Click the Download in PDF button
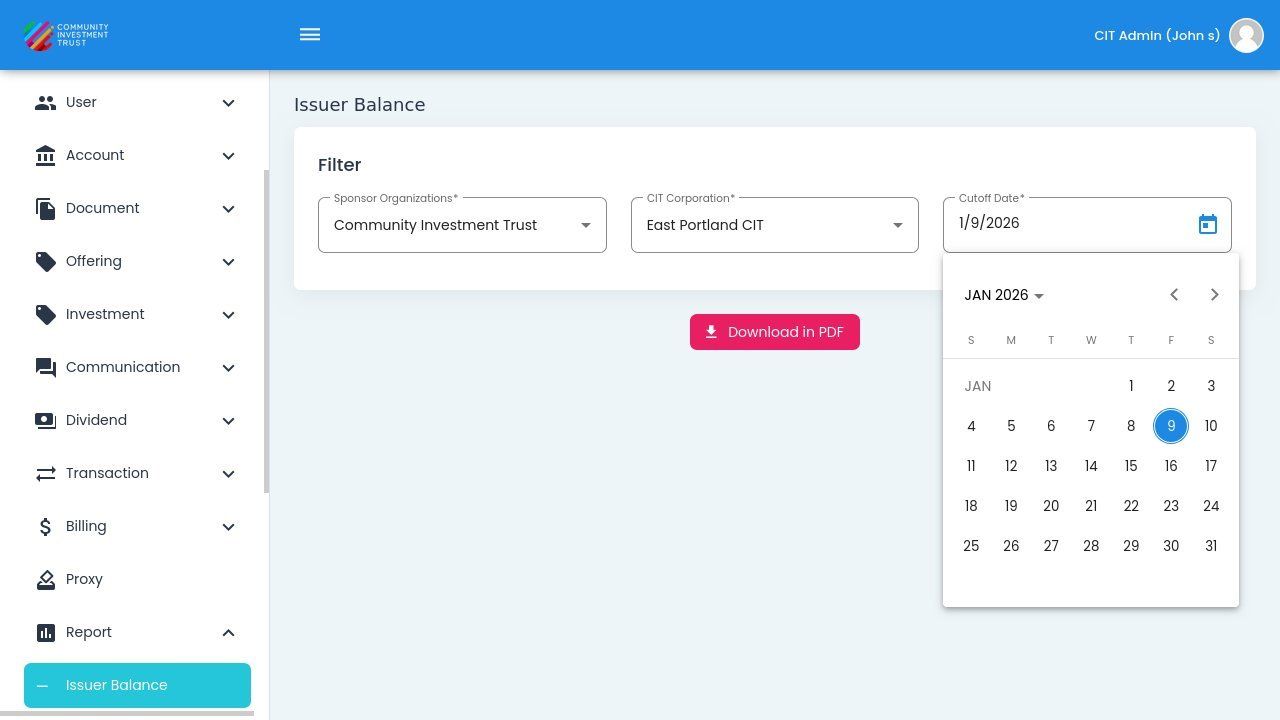 (774, 332)
